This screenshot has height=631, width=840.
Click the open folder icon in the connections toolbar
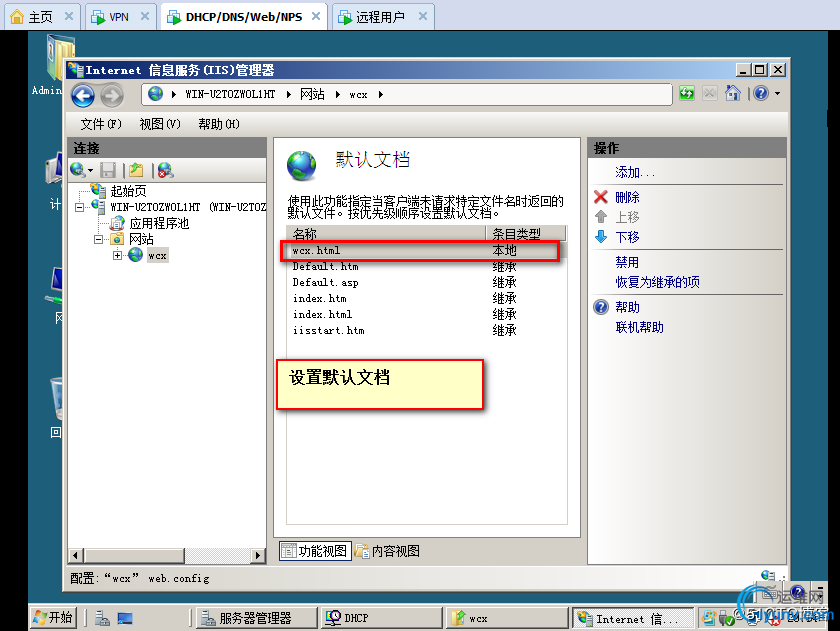click(136, 170)
